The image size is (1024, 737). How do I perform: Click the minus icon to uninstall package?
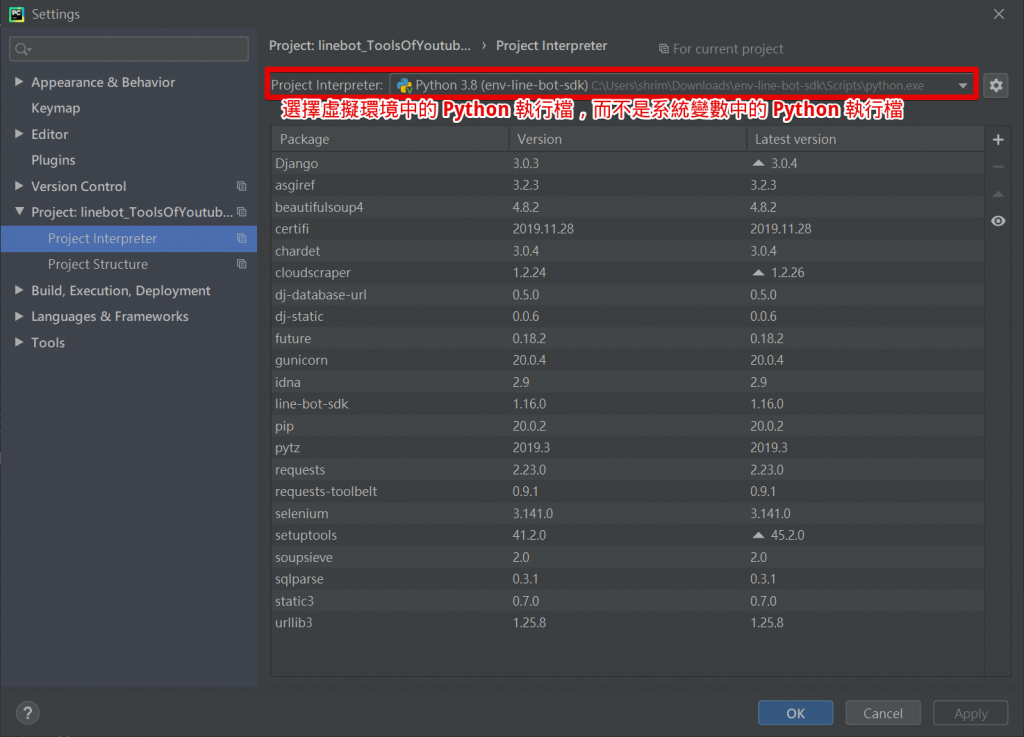998,167
